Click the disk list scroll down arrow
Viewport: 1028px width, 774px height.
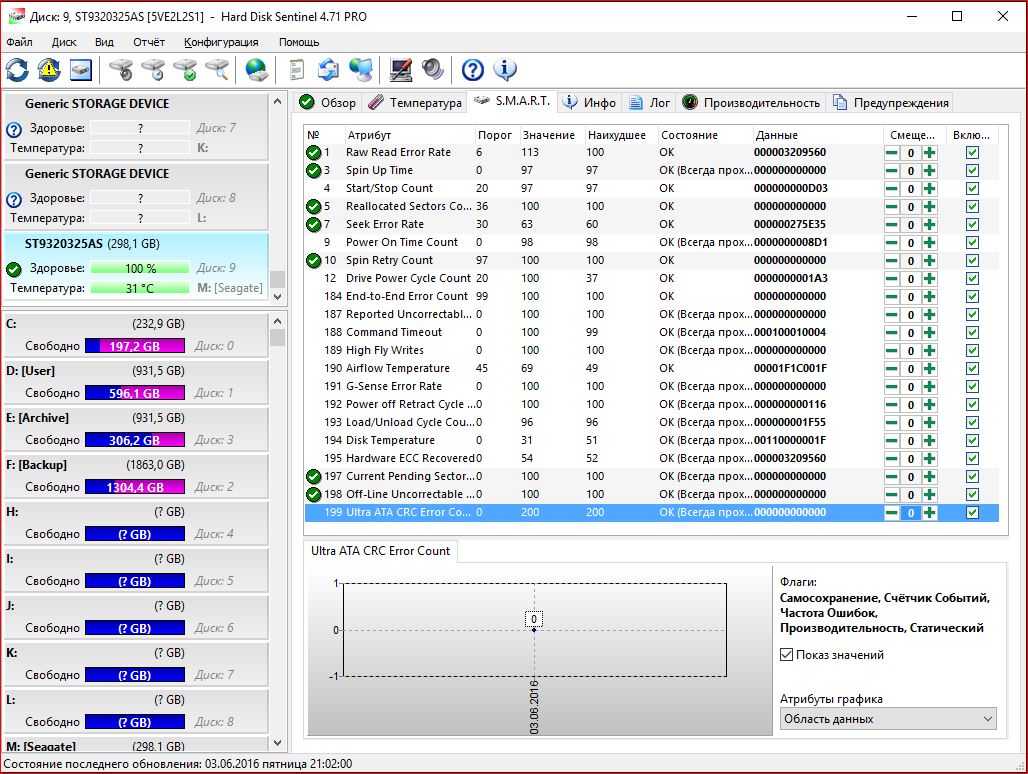pos(277,296)
